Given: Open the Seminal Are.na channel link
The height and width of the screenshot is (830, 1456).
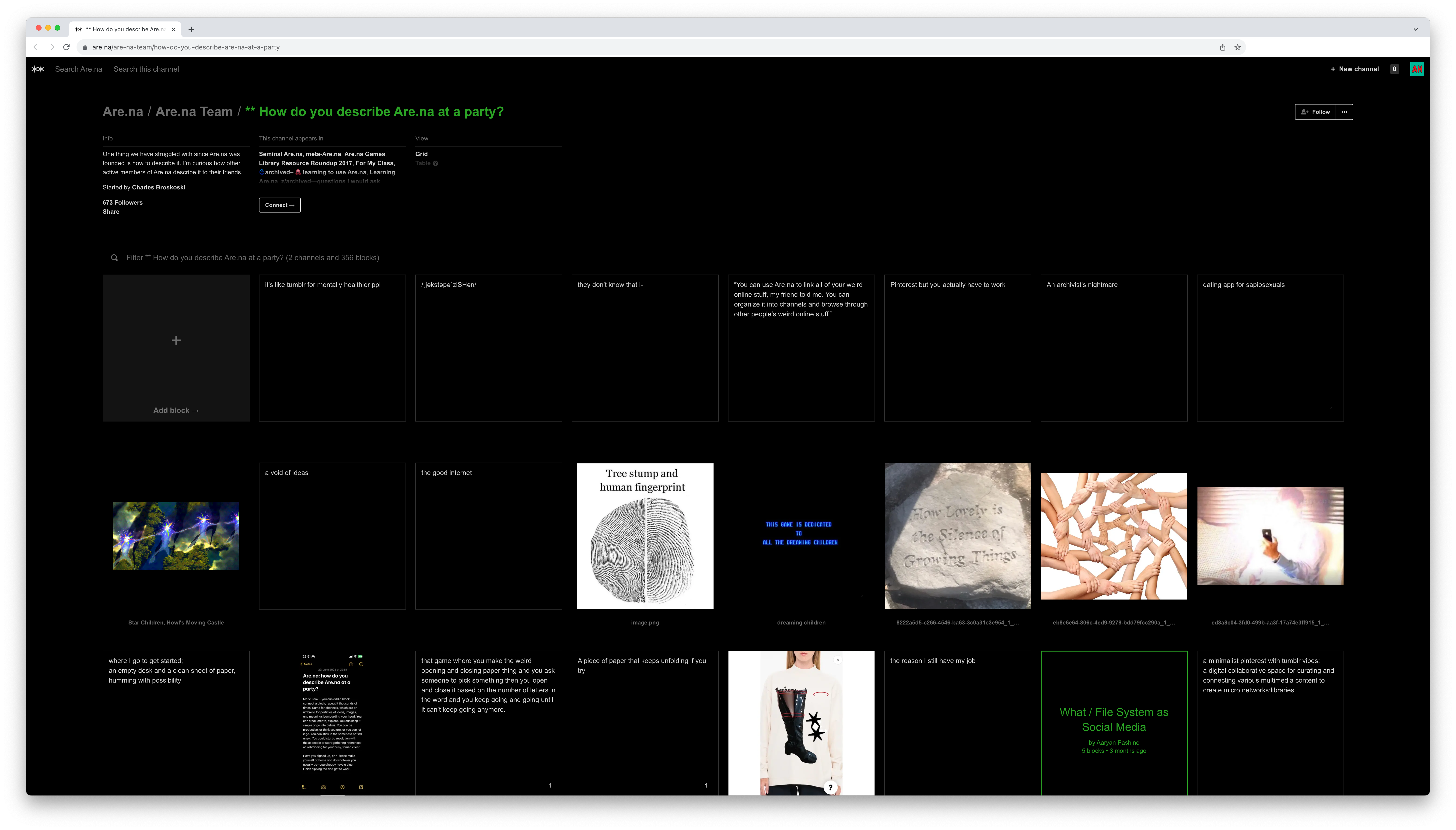Looking at the screenshot, I should [x=280, y=154].
